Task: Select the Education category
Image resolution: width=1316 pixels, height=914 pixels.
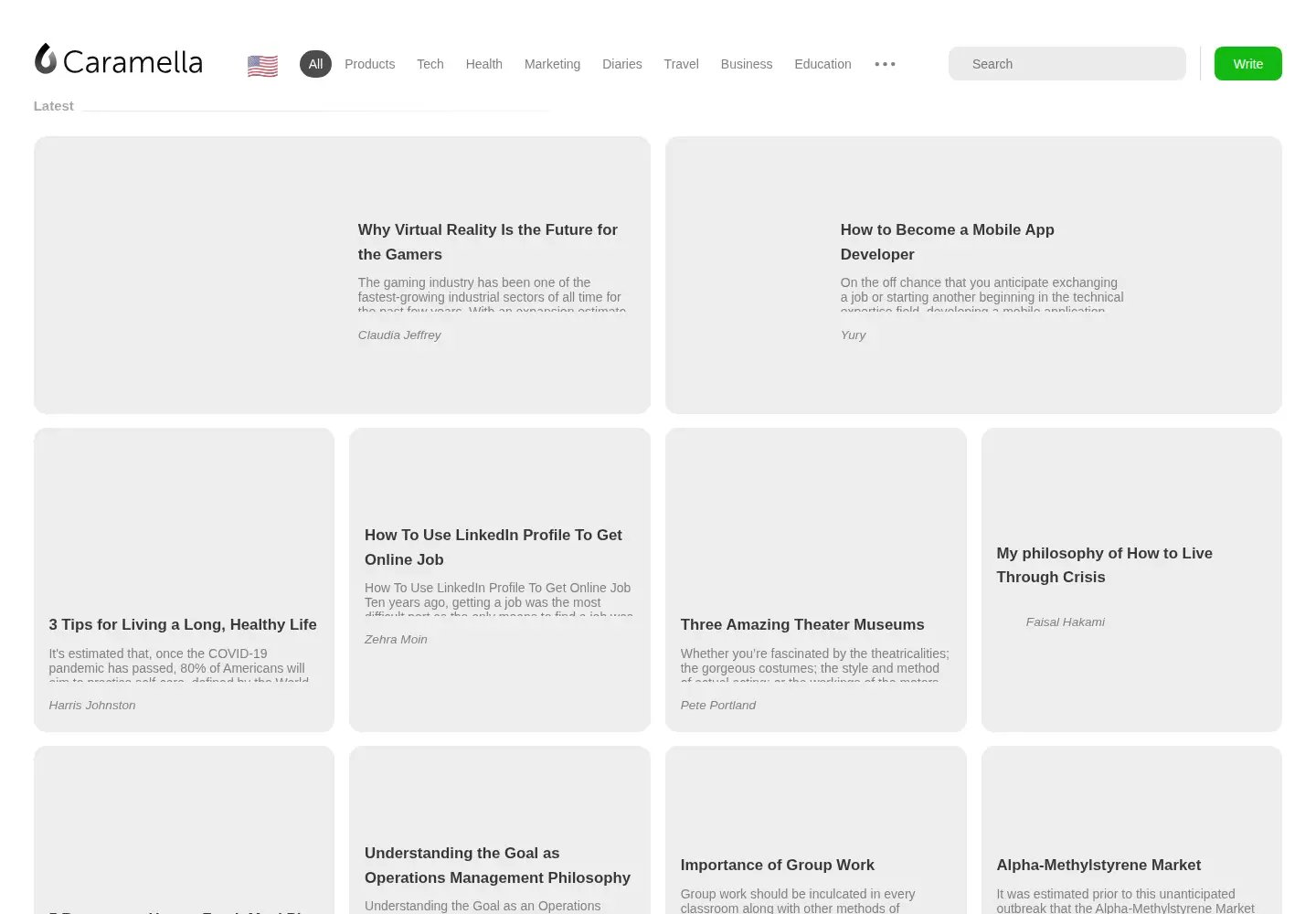Action: click(x=822, y=64)
